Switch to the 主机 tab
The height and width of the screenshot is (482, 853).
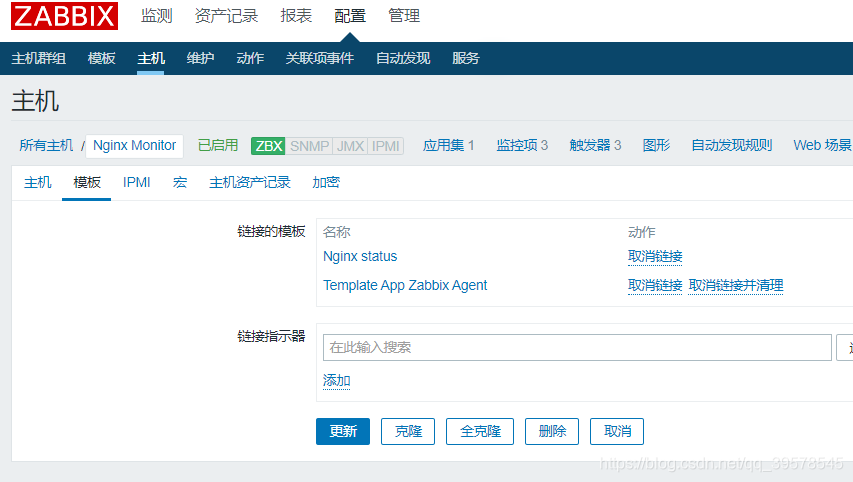[38, 182]
